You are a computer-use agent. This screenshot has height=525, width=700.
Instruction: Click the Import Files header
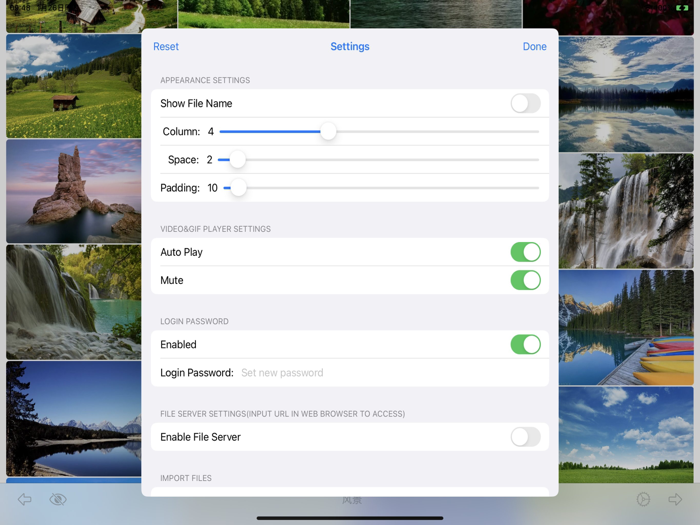click(186, 478)
